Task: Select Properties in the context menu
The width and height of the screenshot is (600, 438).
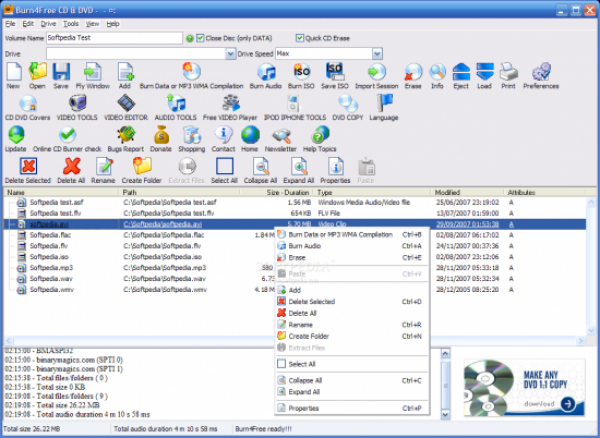Action: pyautogui.click(x=304, y=408)
